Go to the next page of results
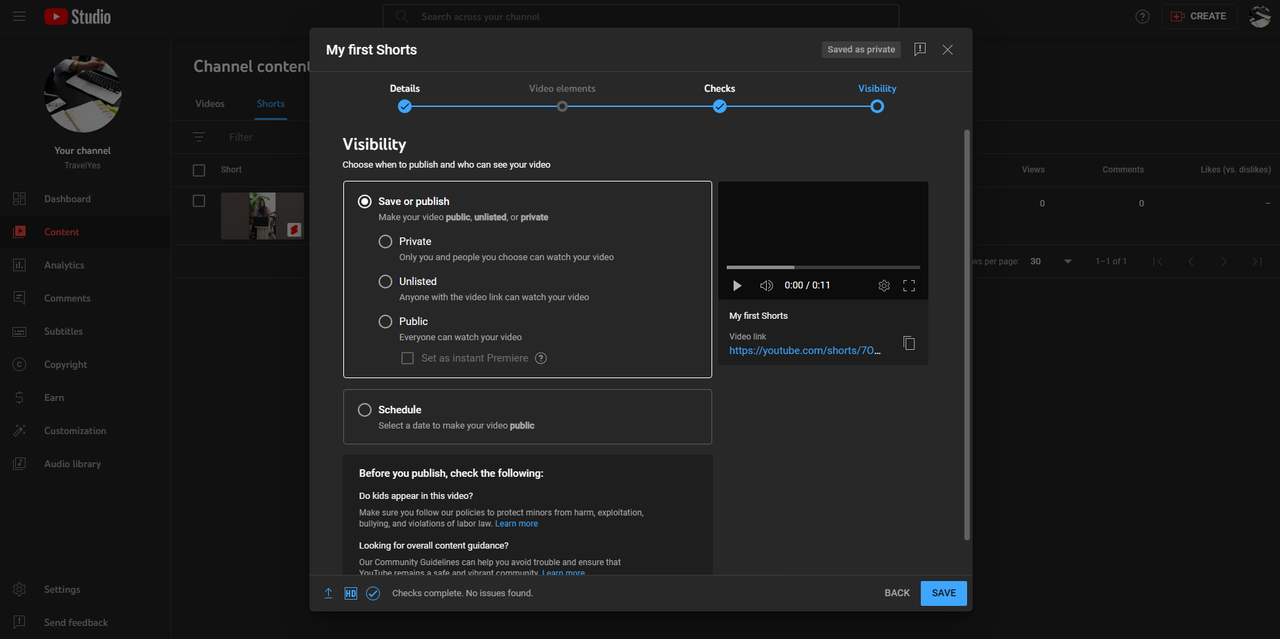The width and height of the screenshot is (1280, 639). pyautogui.click(x=1224, y=261)
